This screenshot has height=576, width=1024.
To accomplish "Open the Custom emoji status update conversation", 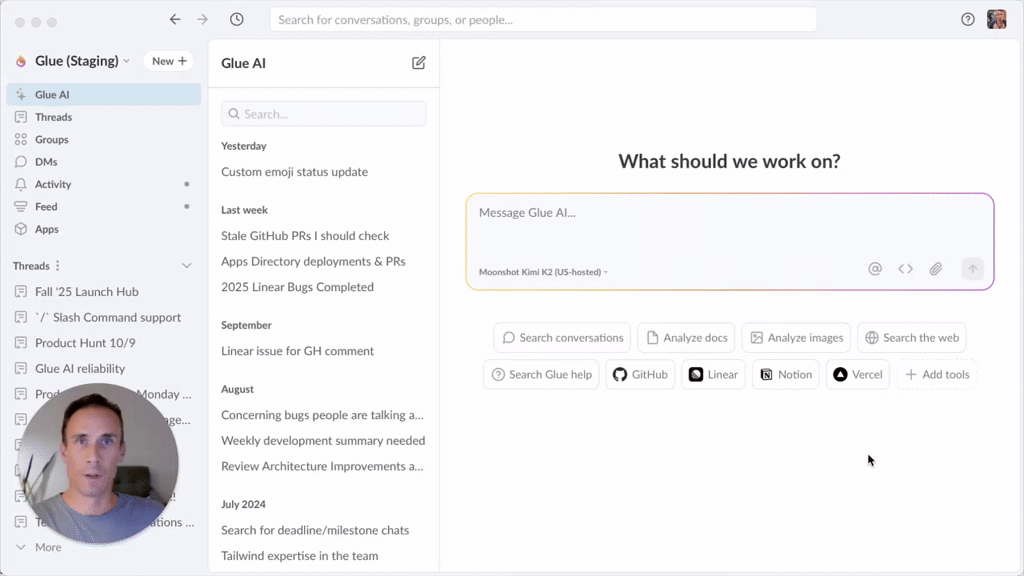I will click(x=294, y=172).
